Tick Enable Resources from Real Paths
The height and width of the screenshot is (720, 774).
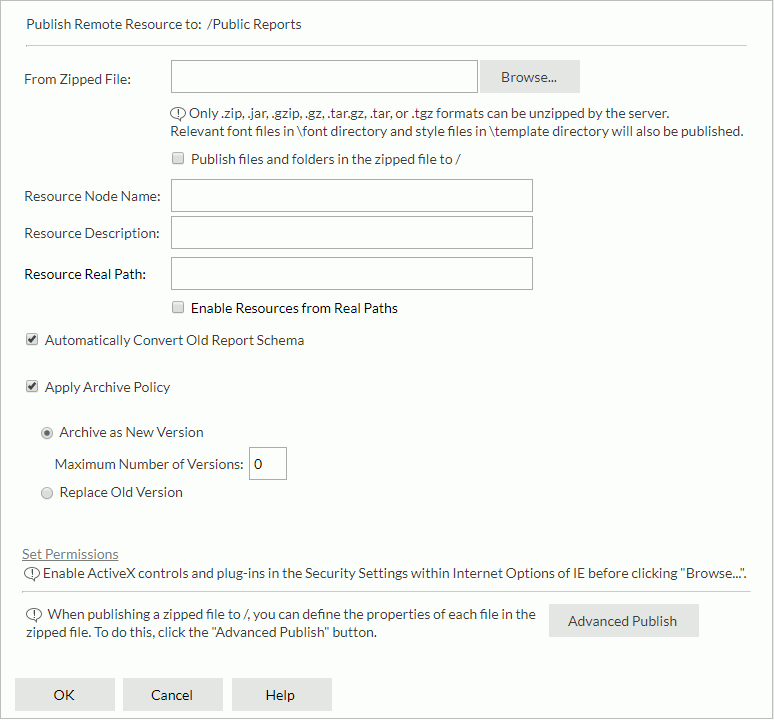pos(178,308)
